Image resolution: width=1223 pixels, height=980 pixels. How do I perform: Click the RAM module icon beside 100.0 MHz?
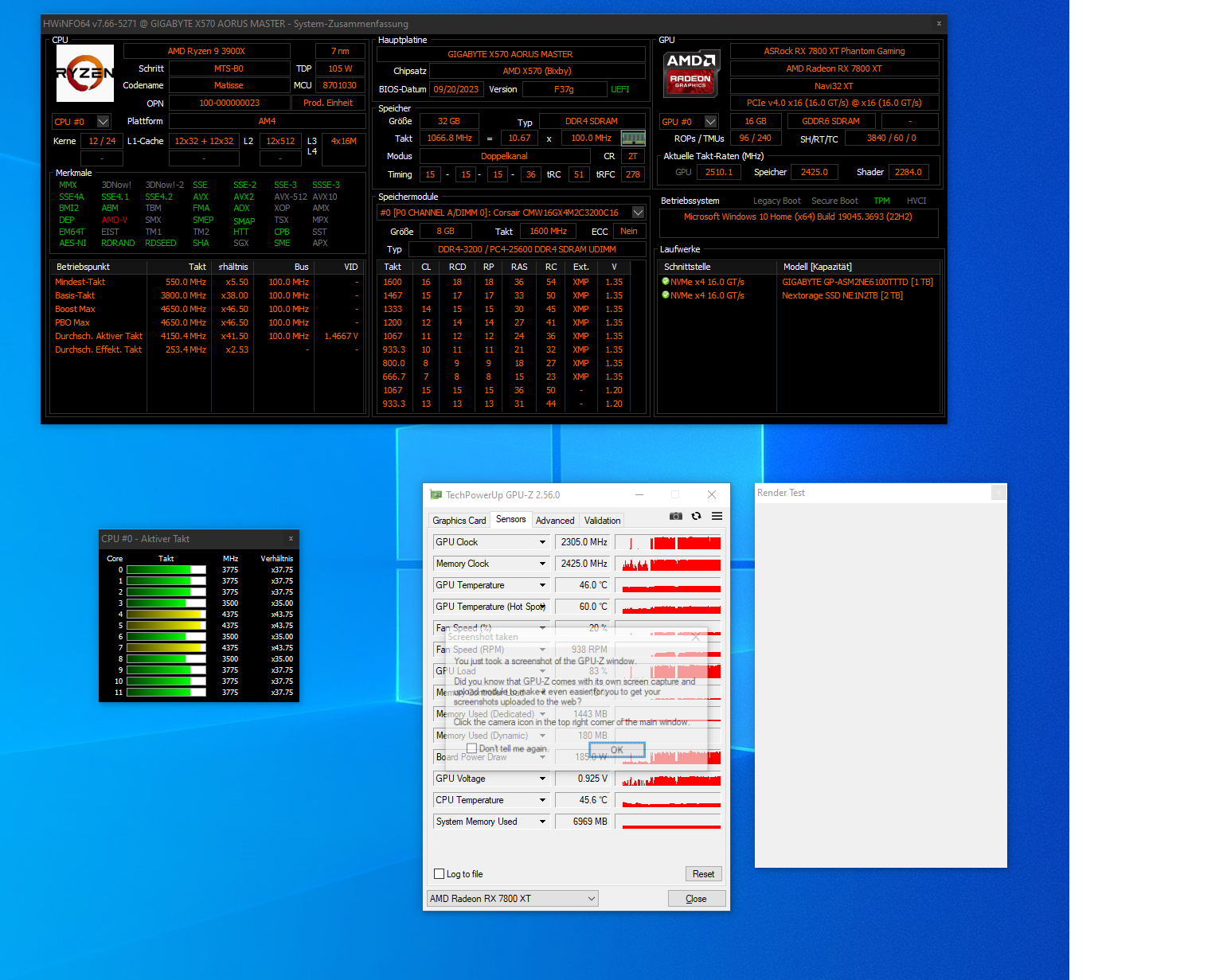point(633,139)
